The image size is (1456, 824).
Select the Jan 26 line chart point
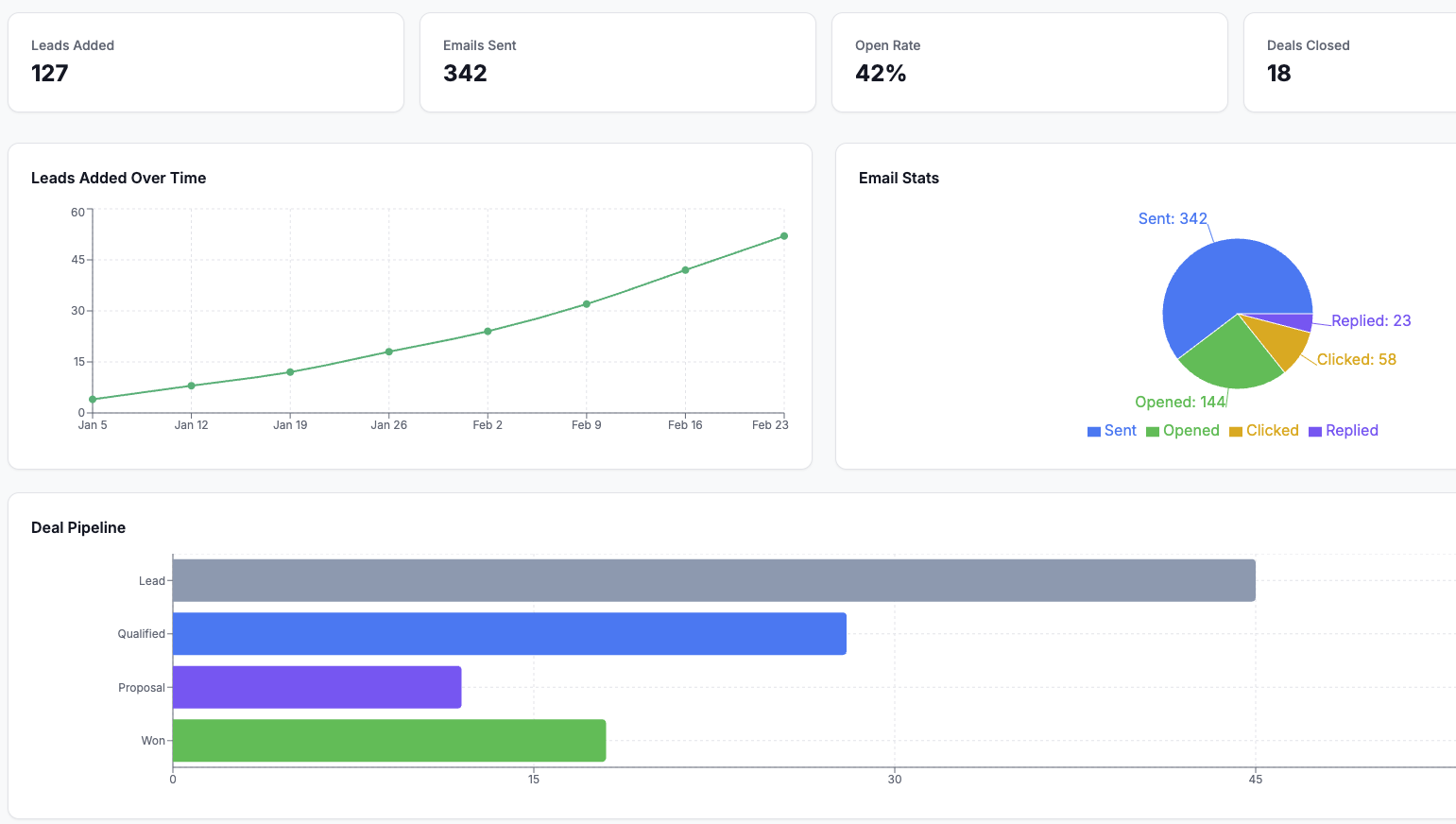pyautogui.click(x=389, y=352)
